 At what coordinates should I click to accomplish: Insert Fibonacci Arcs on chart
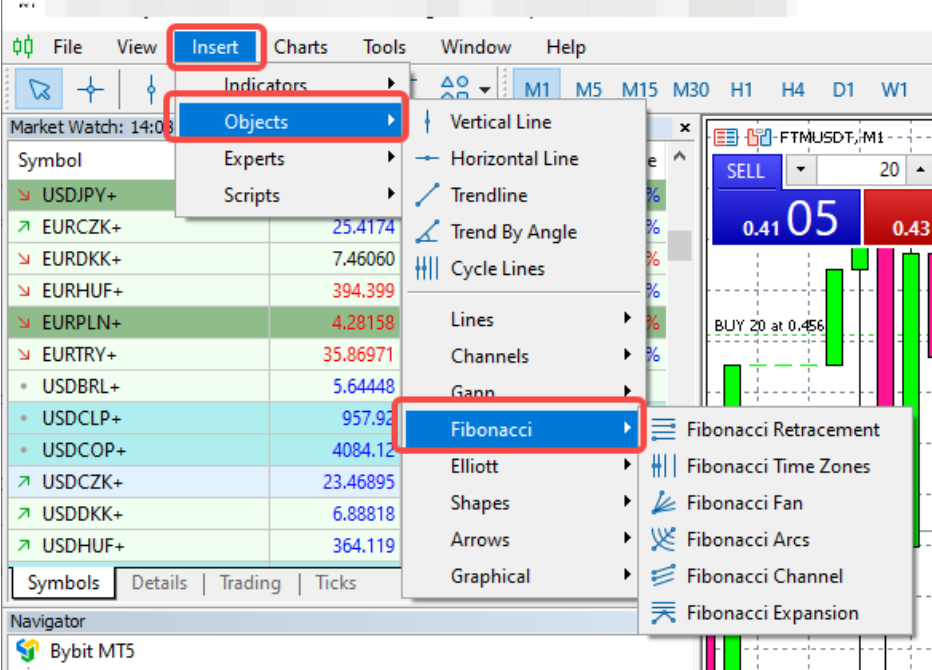point(747,540)
